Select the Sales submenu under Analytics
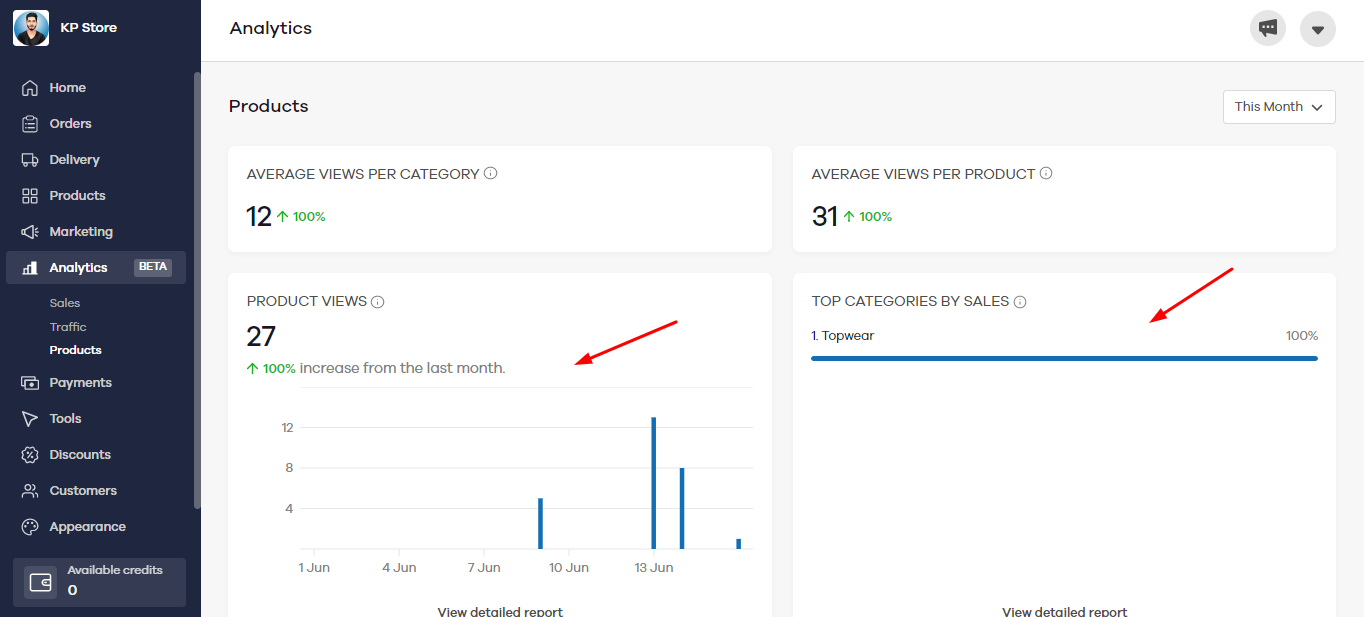 (x=65, y=303)
